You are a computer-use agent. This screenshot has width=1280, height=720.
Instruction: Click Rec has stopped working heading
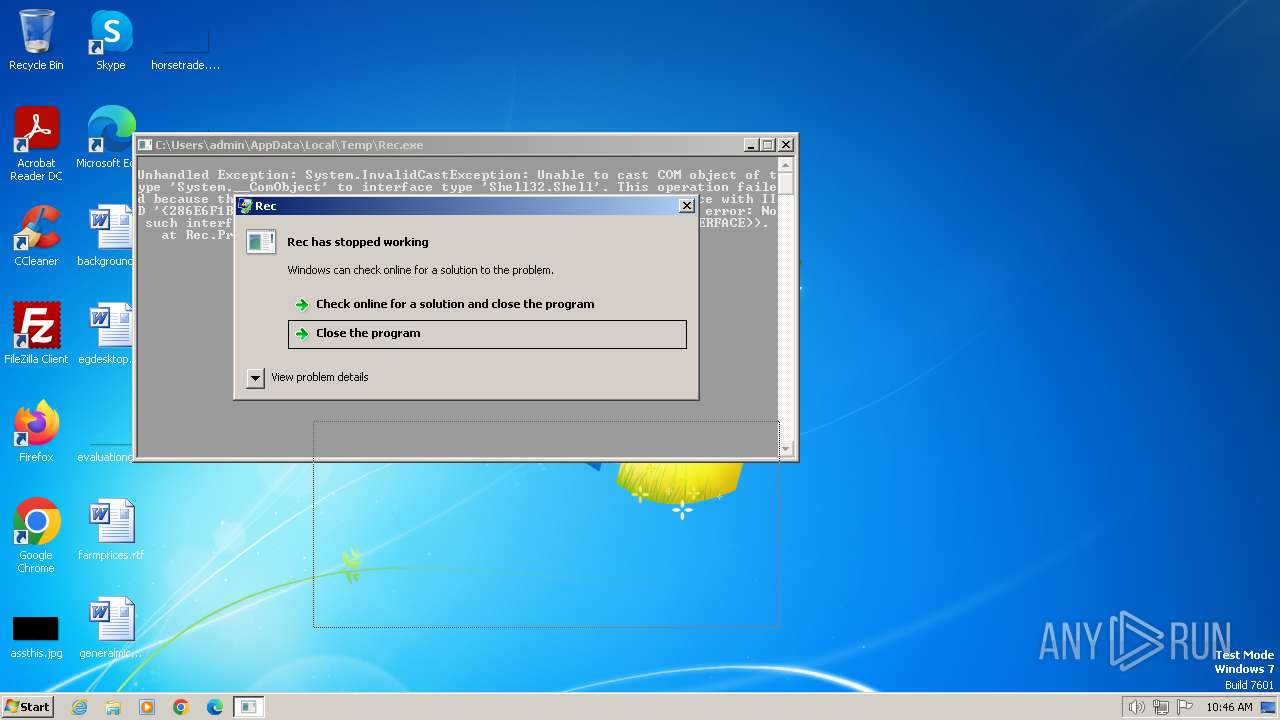point(358,242)
